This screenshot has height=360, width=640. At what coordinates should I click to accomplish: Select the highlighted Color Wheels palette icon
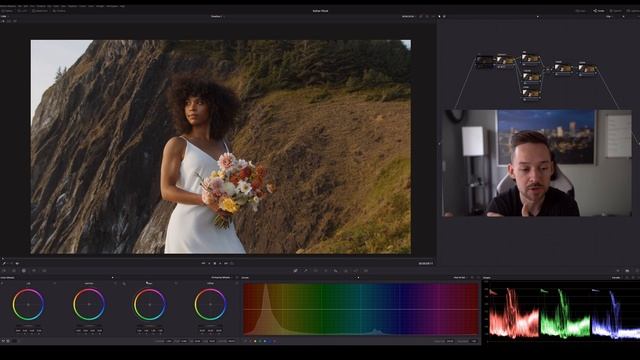click(24, 271)
